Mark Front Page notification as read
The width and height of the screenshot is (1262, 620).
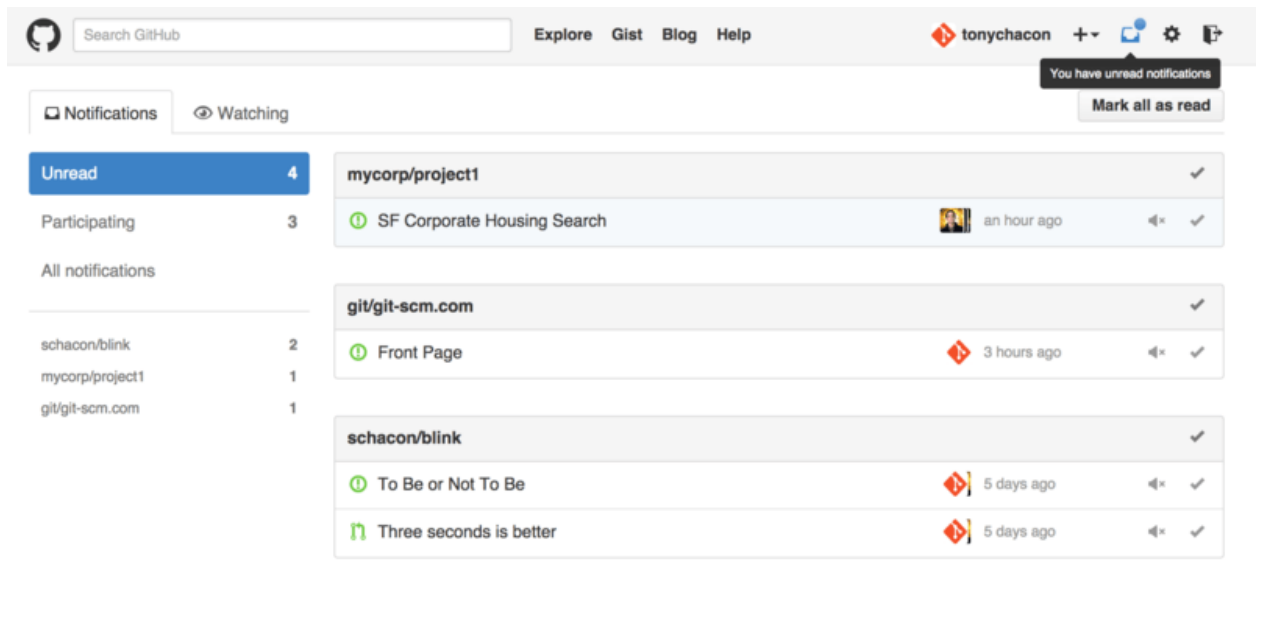coord(1197,353)
